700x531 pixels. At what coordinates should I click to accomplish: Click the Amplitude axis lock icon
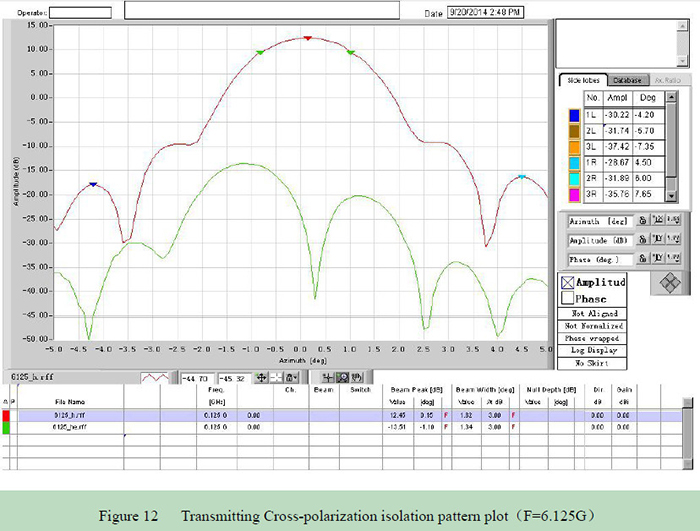642,239
